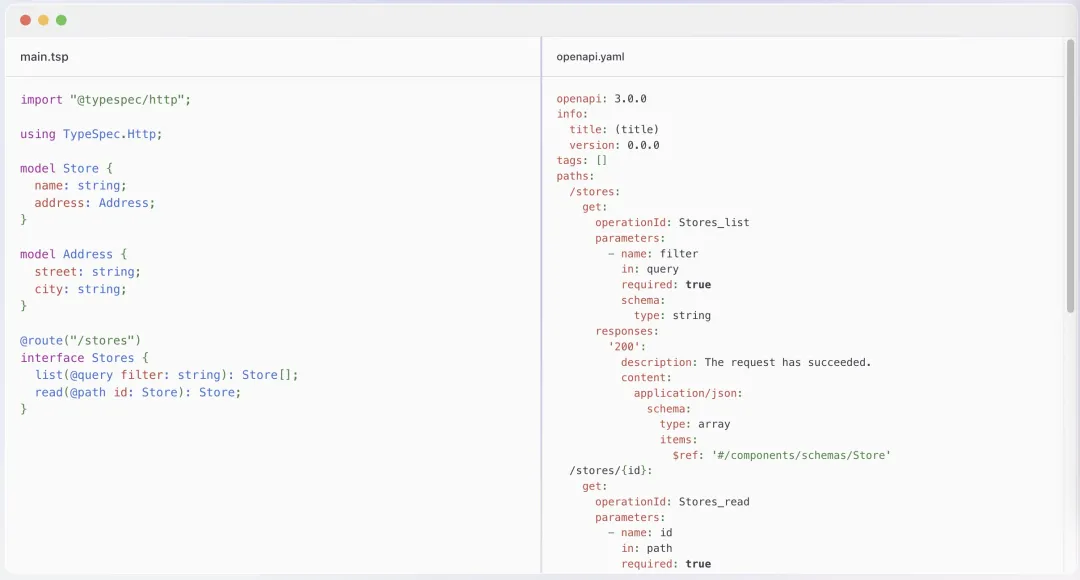The height and width of the screenshot is (580, 1080).
Task: Click the openapi: 3.0.0 version line
Action: (601, 99)
